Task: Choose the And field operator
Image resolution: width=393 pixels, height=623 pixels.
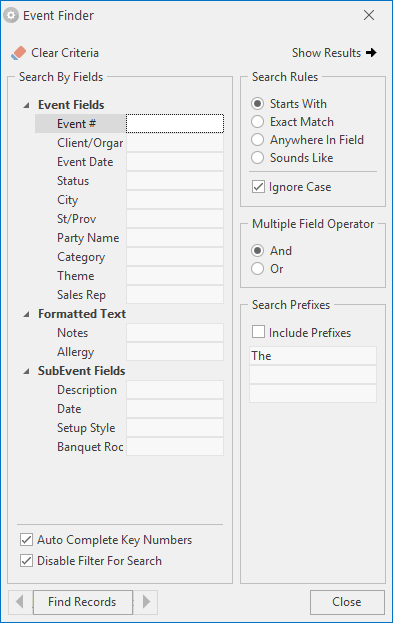Action: (x=257, y=251)
